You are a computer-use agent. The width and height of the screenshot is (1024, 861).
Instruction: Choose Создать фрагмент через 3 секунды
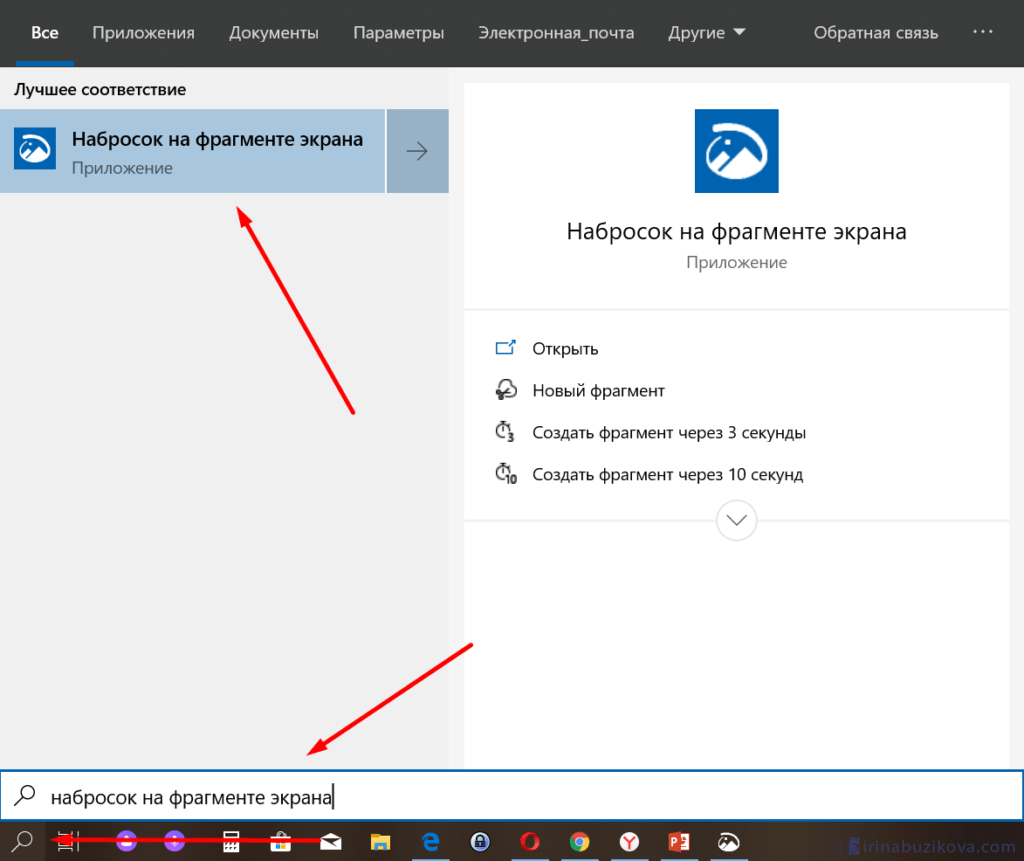(669, 433)
